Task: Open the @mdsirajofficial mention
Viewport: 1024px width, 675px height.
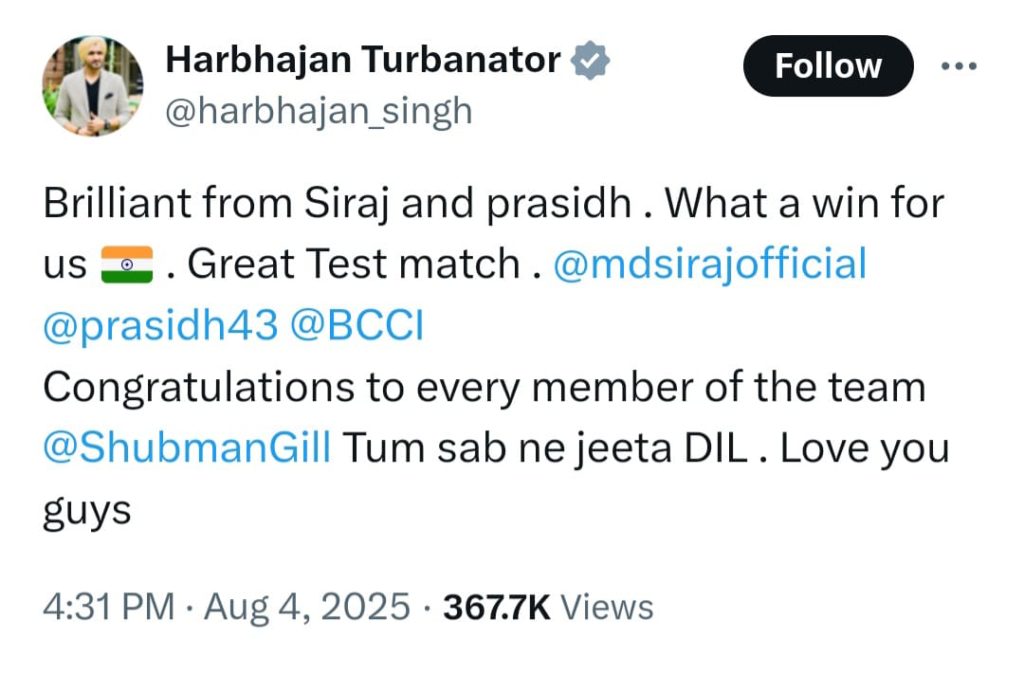Action: click(x=709, y=265)
